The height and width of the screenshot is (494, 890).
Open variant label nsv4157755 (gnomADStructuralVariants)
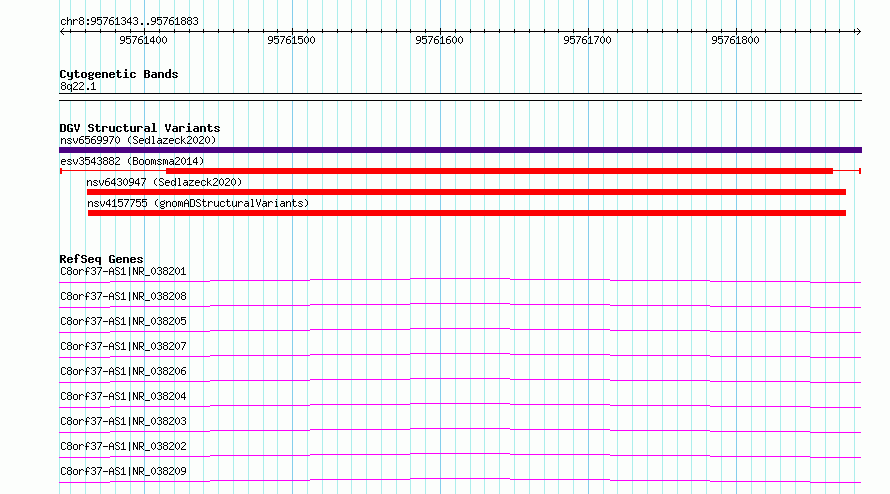(x=198, y=203)
